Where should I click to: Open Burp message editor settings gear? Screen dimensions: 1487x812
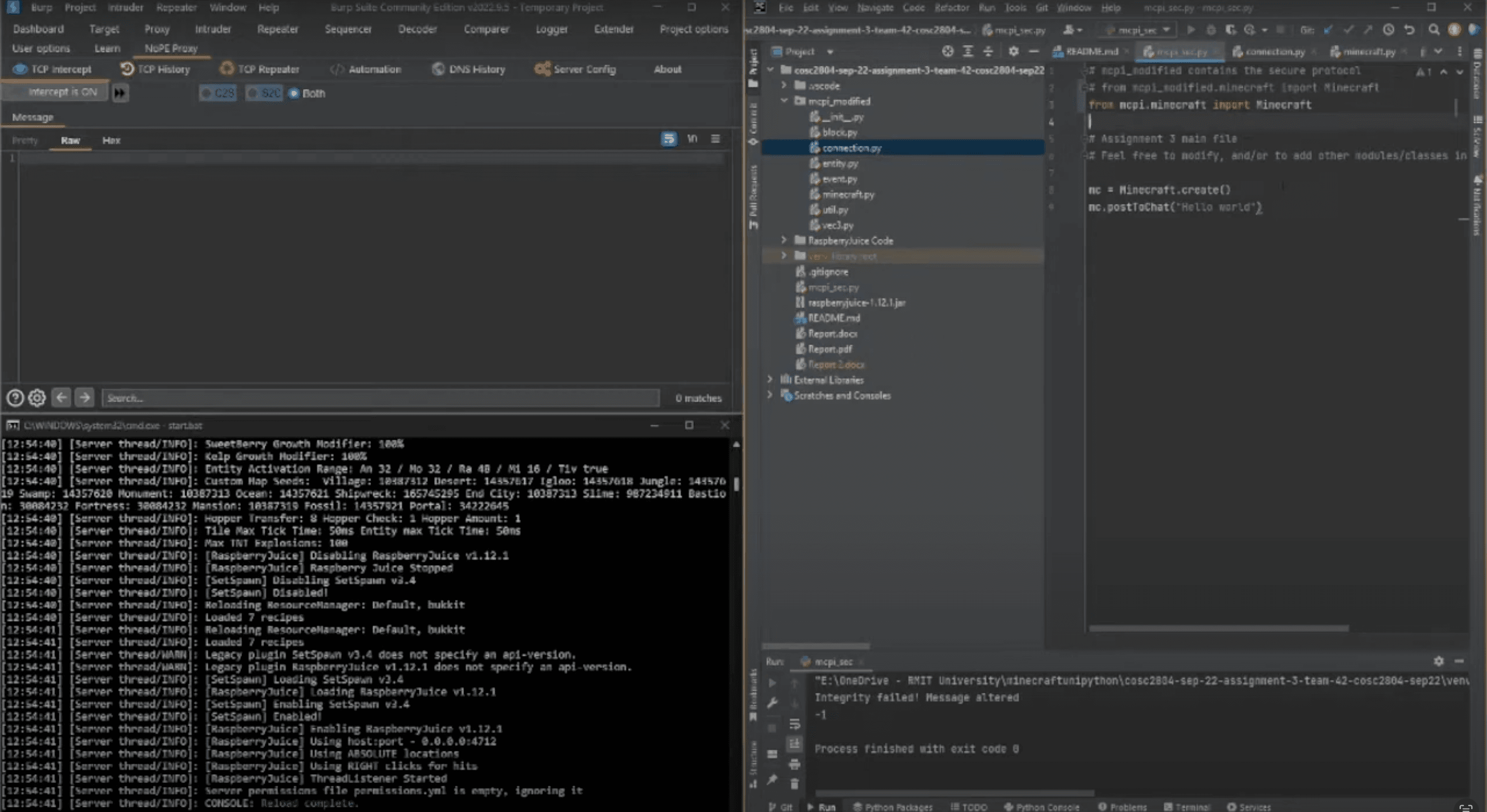[x=37, y=398]
